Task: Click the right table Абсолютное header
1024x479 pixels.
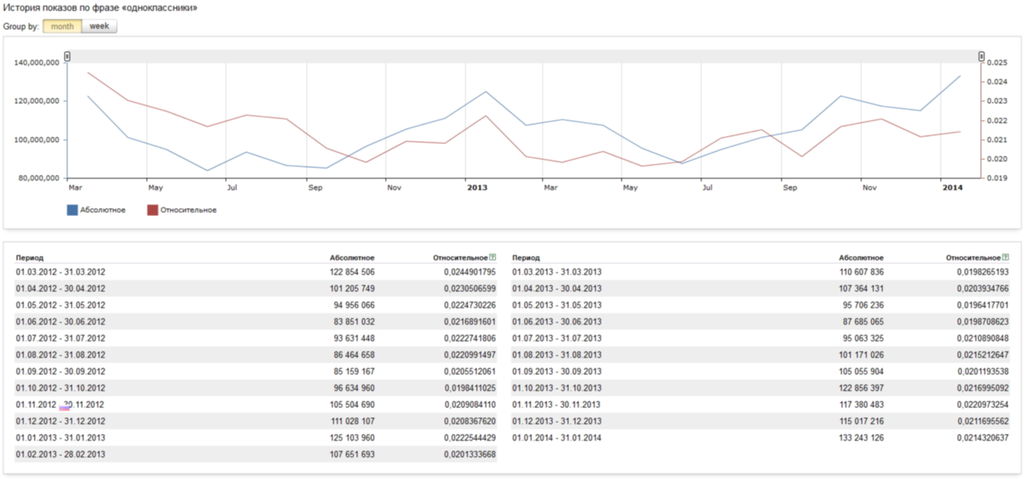Action: pos(861,258)
